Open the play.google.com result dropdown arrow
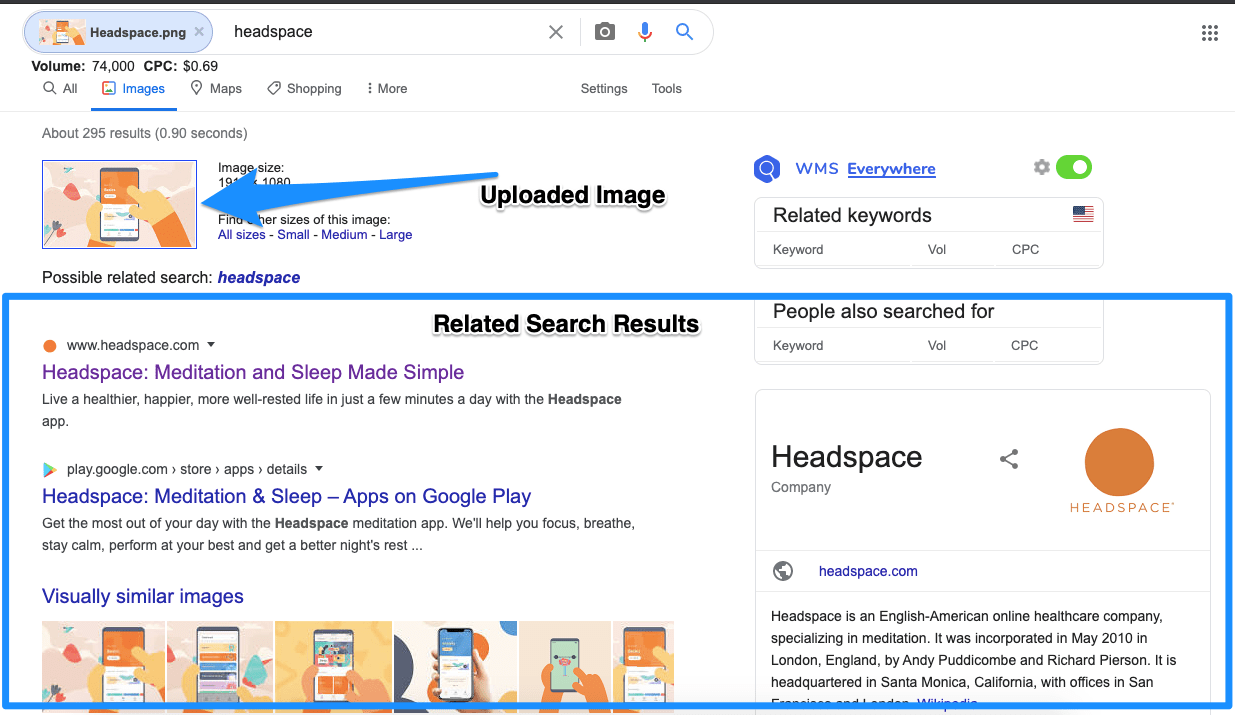 (319, 469)
